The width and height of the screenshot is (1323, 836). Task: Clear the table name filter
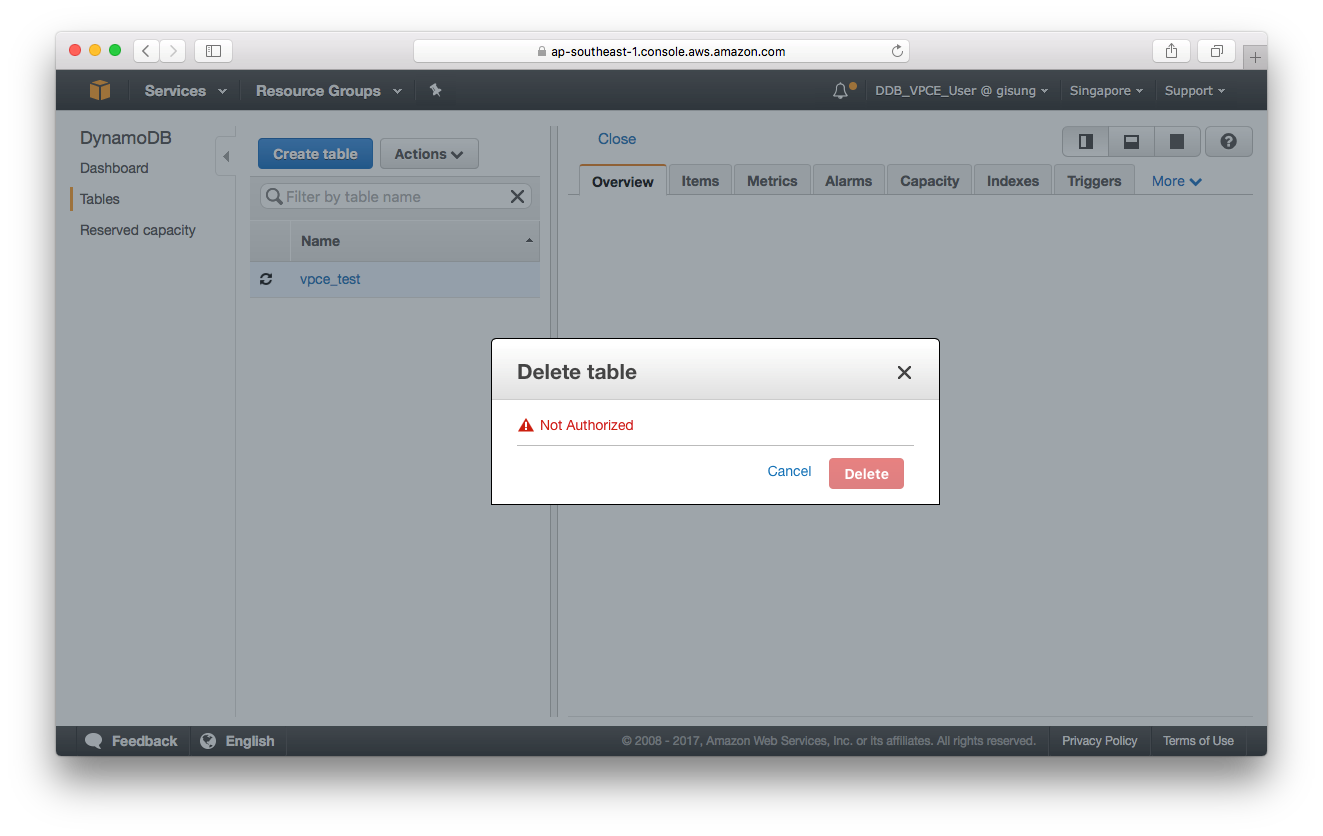point(517,197)
